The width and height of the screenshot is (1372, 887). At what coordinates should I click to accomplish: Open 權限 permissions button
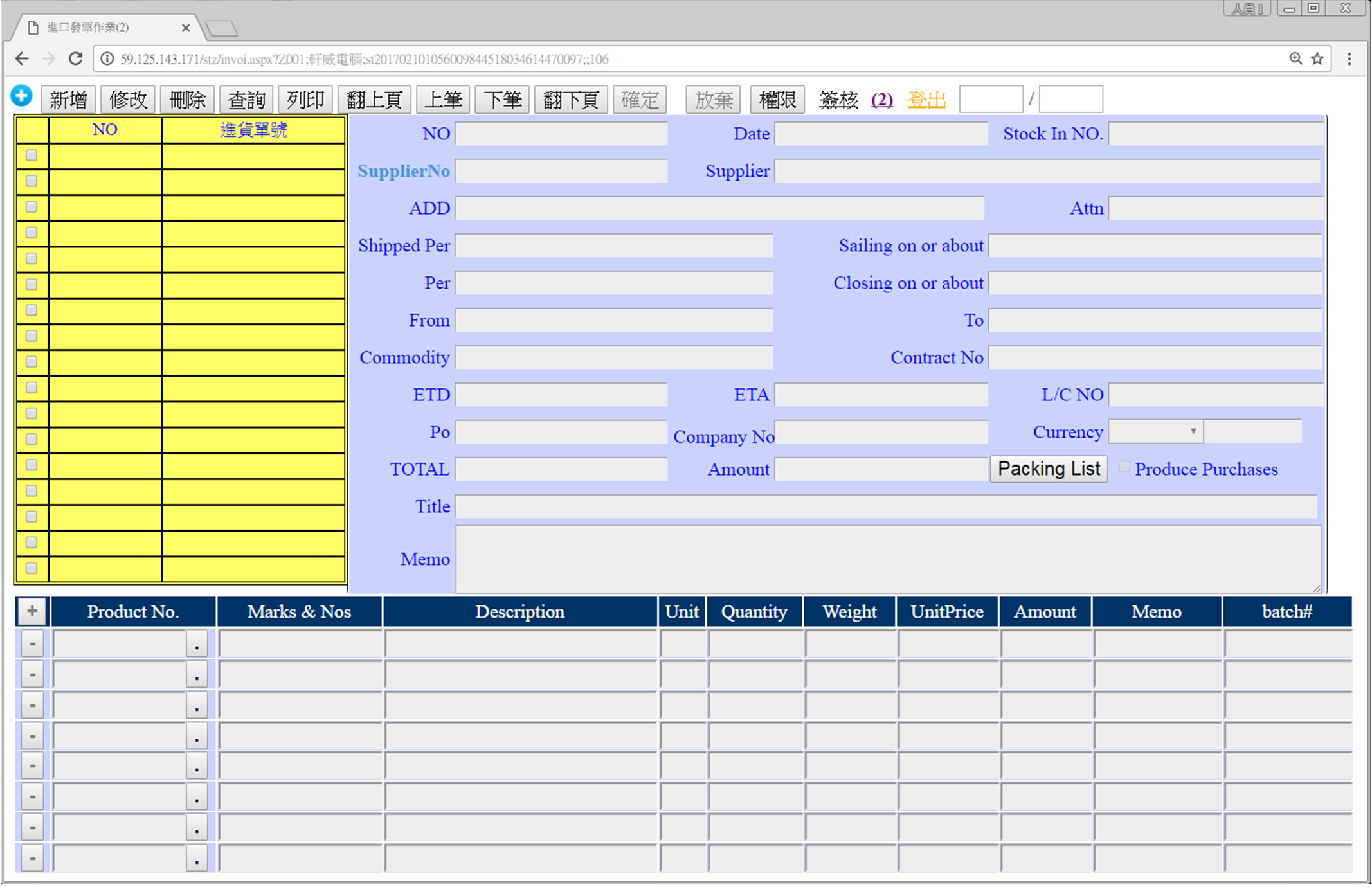tap(777, 100)
